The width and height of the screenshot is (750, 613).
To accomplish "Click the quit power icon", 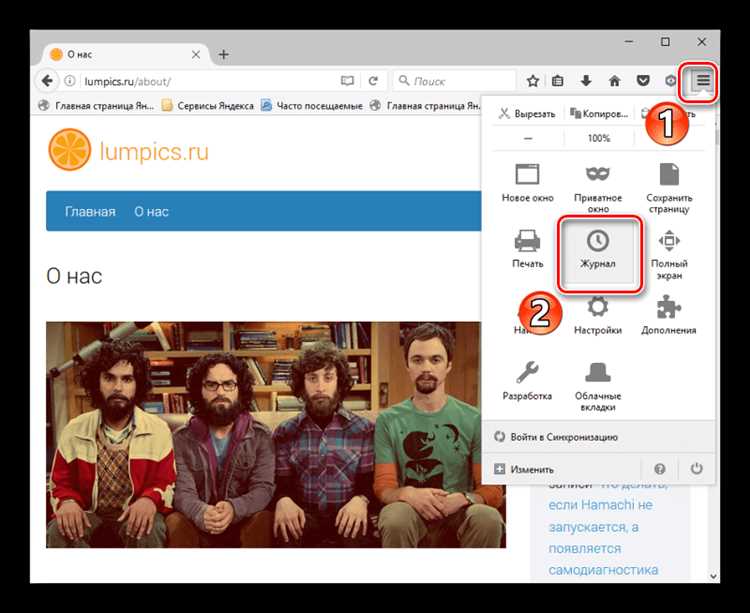I will coord(696,469).
